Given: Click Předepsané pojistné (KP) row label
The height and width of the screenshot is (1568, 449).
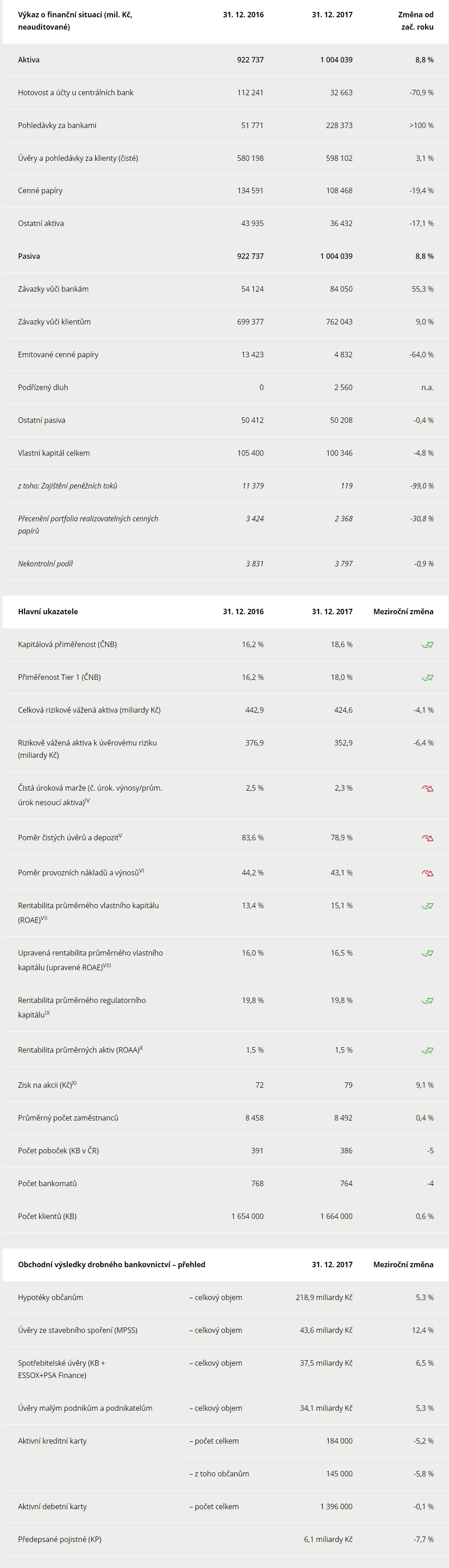Looking at the screenshot, I should pos(60,1539).
